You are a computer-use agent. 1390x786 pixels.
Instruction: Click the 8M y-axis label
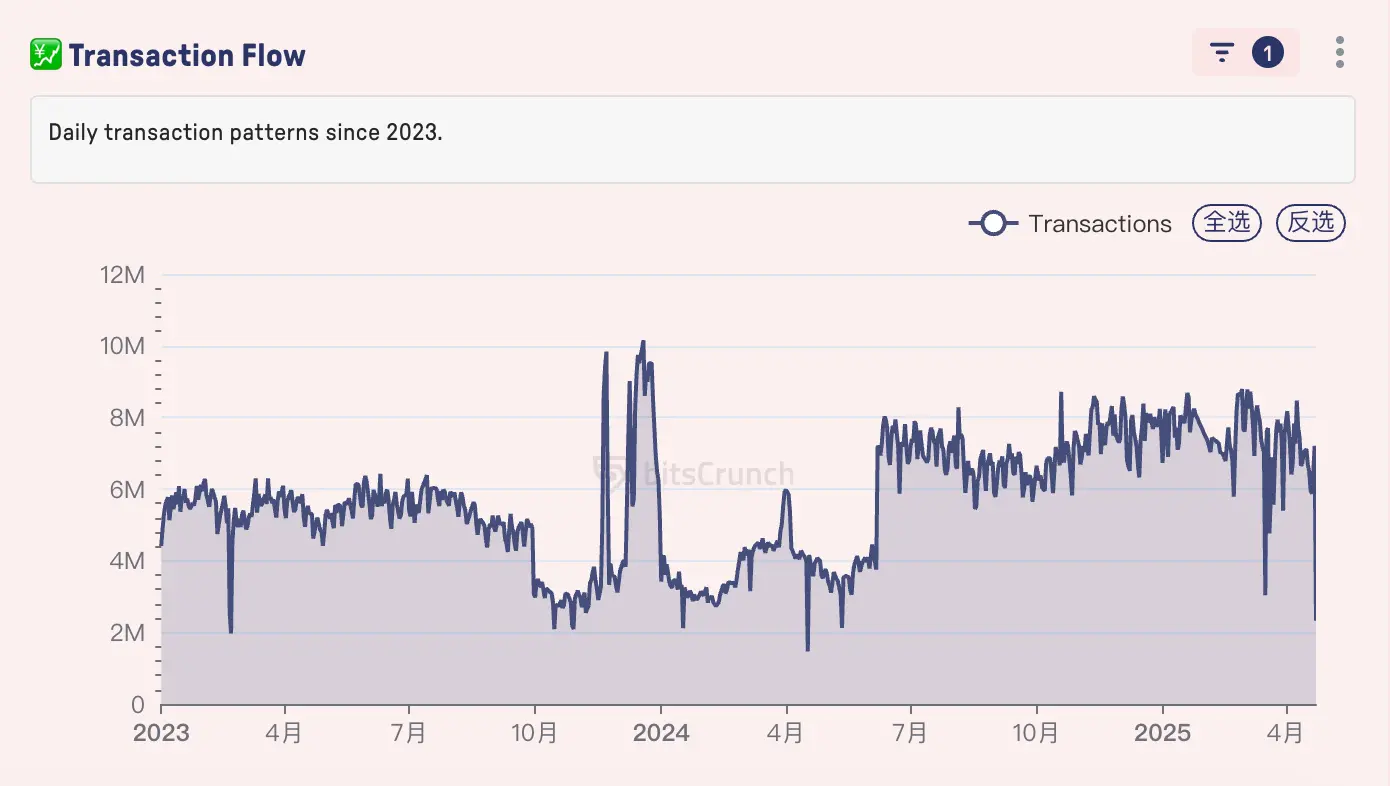coord(127,418)
